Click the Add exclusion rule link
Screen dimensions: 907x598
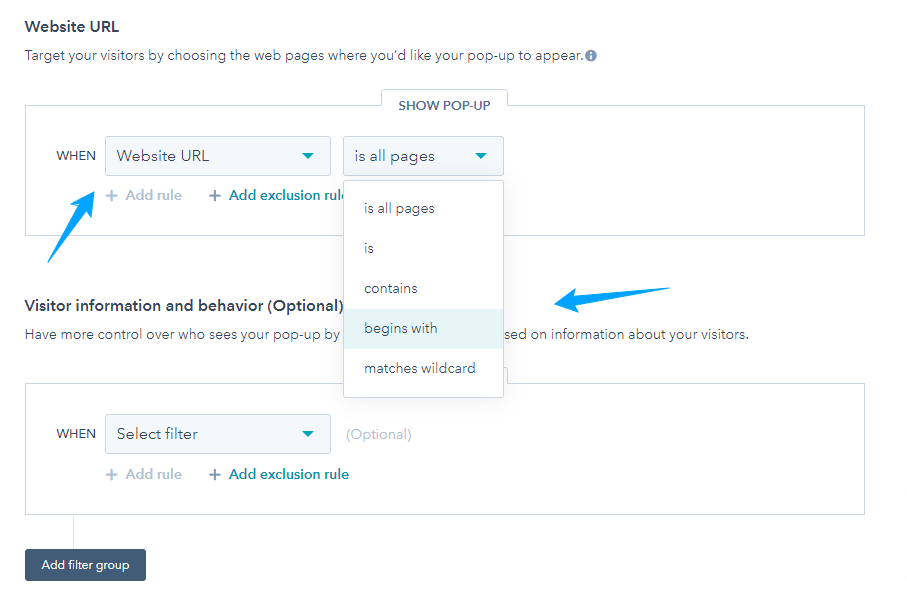[286, 195]
